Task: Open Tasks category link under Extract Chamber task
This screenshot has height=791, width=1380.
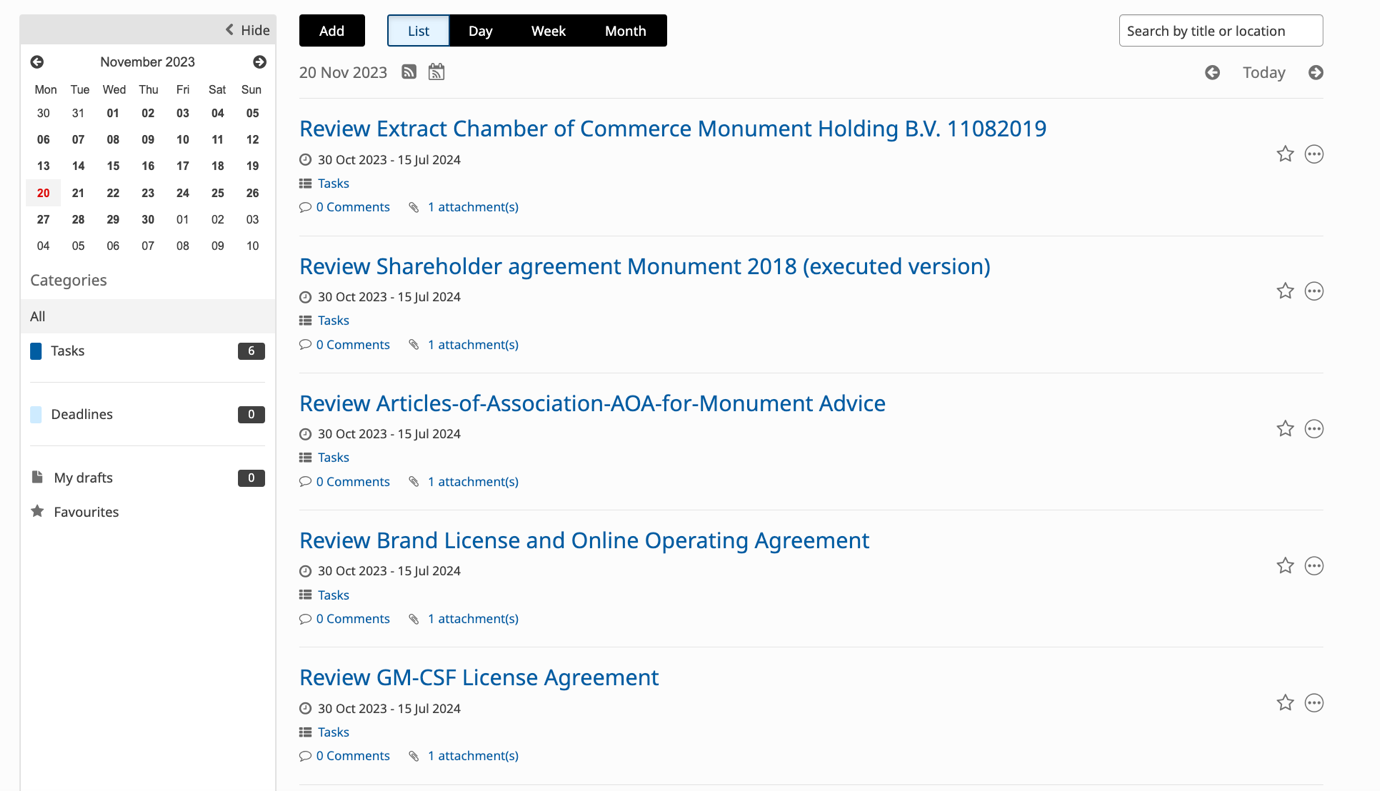Action: coord(333,183)
